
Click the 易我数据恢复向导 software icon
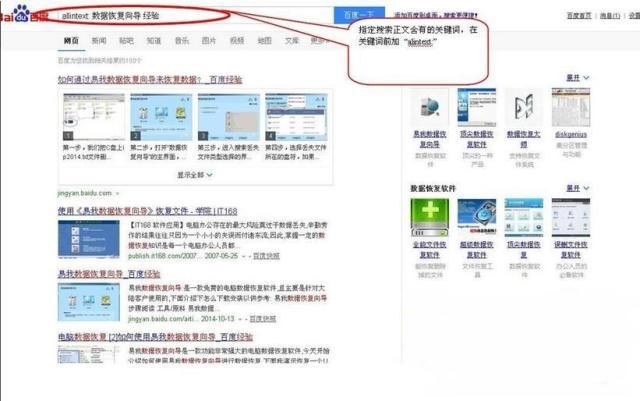(429, 107)
